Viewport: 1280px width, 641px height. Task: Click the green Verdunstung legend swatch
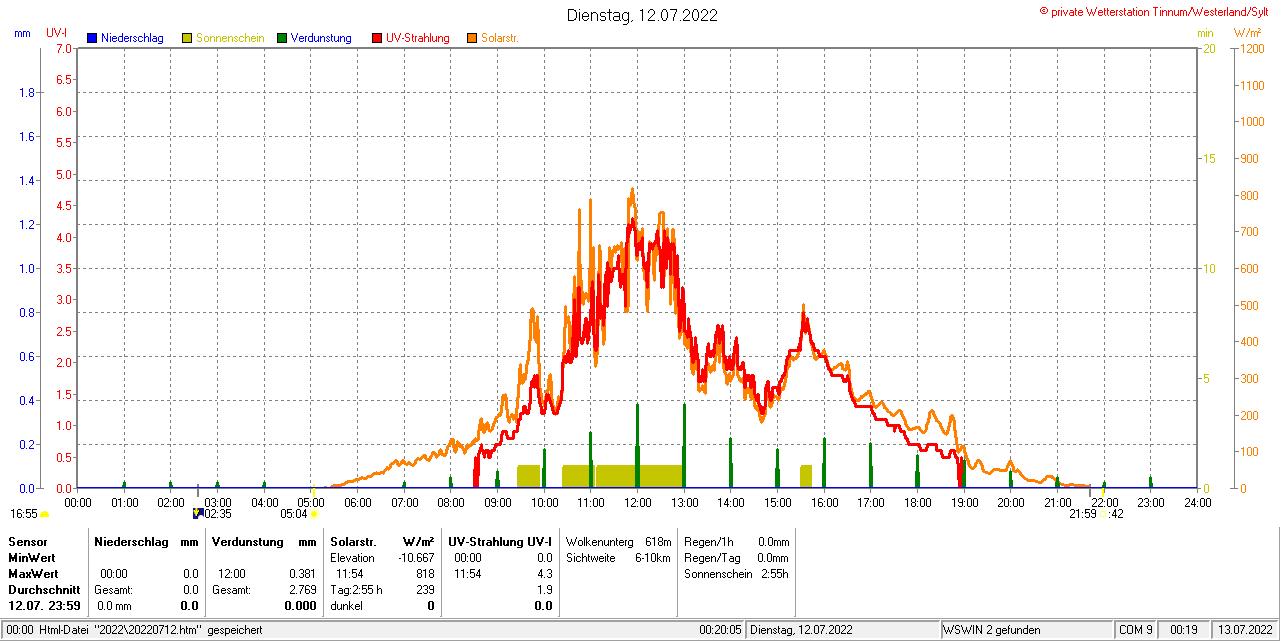pyautogui.click(x=282, y=38)
